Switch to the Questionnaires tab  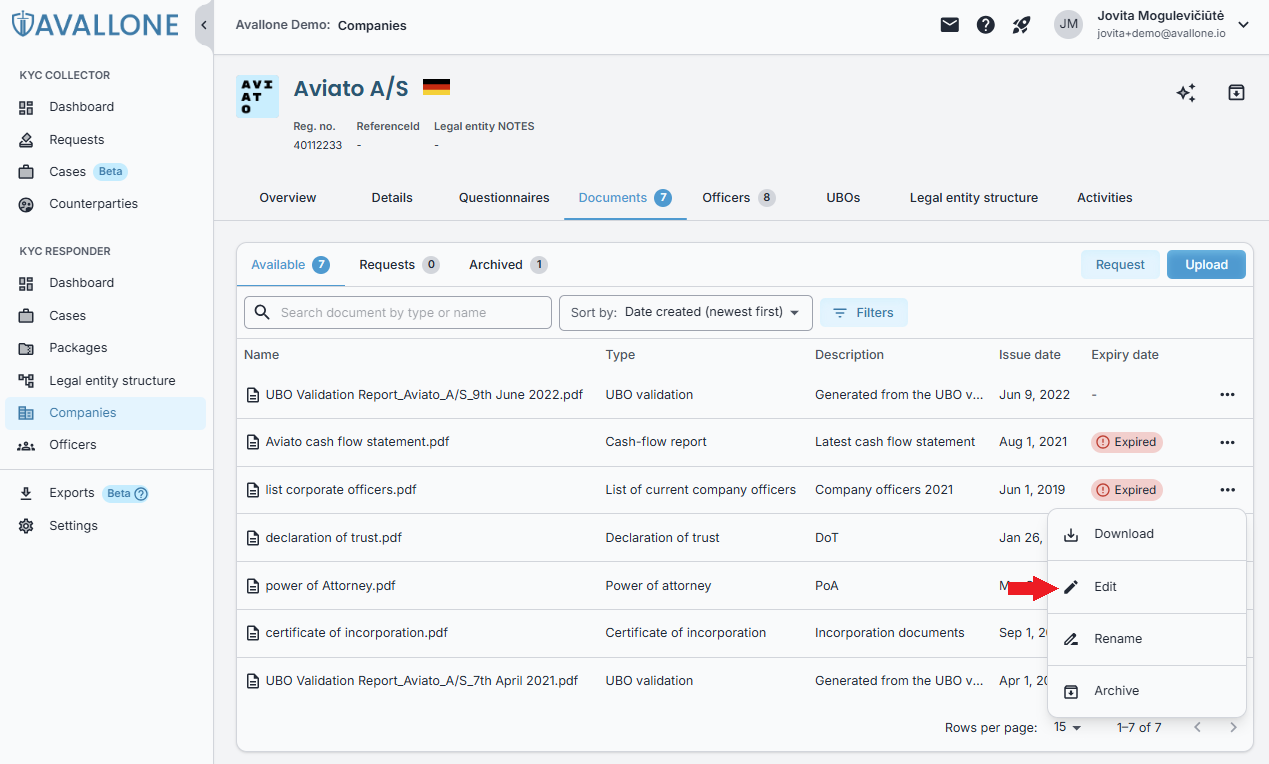click(504, 198)
